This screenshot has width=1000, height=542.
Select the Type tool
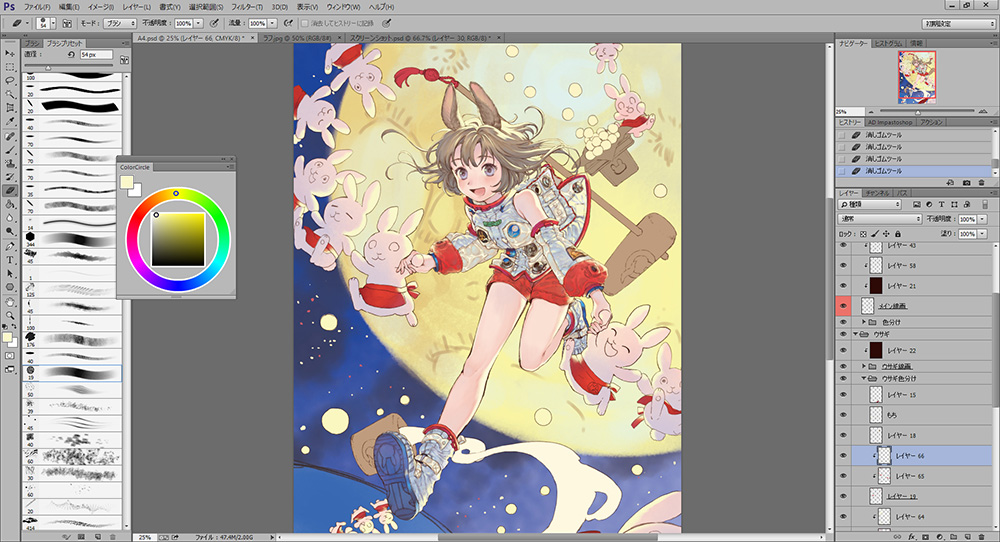coord(10,260)
